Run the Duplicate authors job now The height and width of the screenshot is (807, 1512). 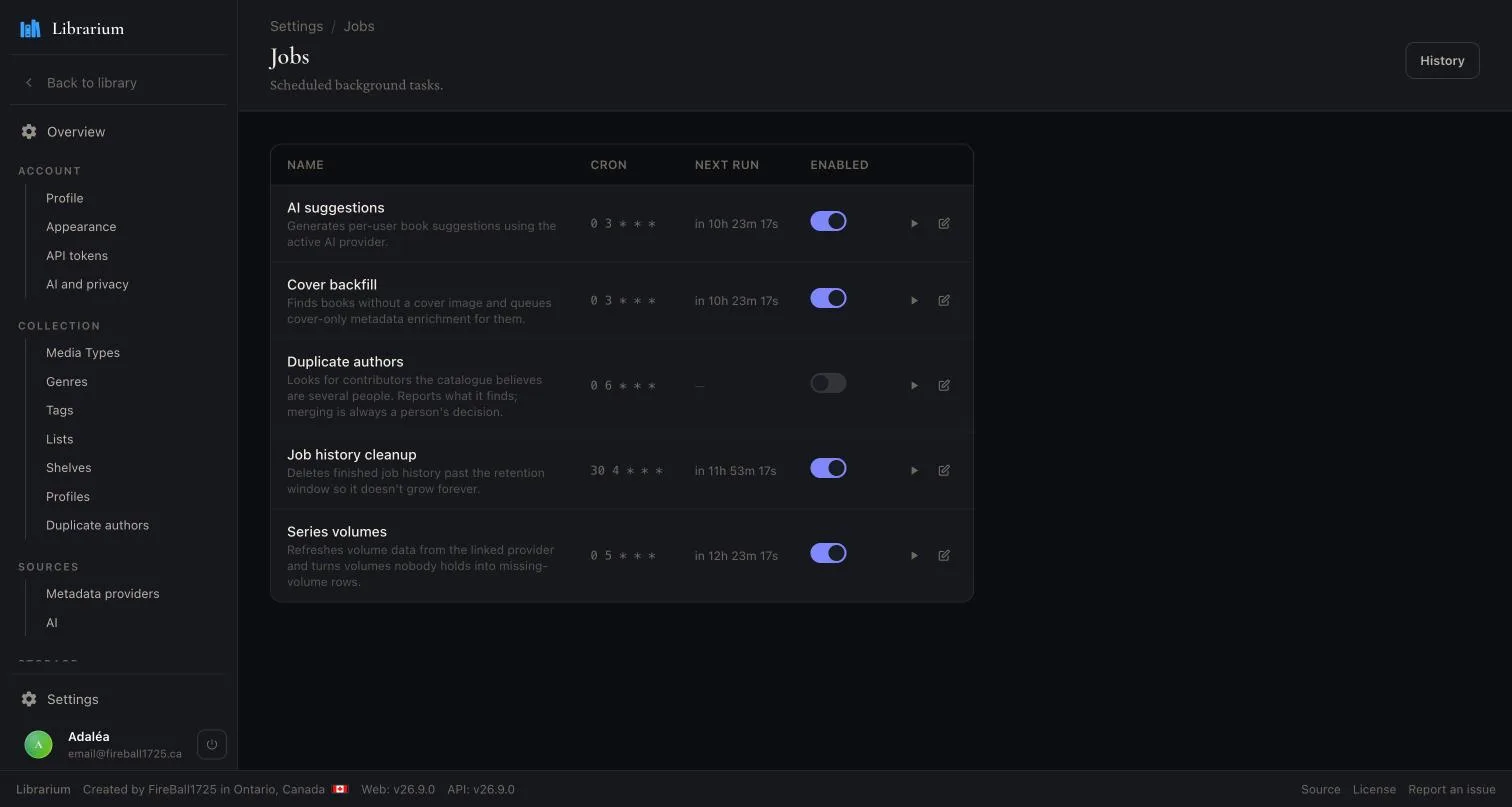coord(914,386)
